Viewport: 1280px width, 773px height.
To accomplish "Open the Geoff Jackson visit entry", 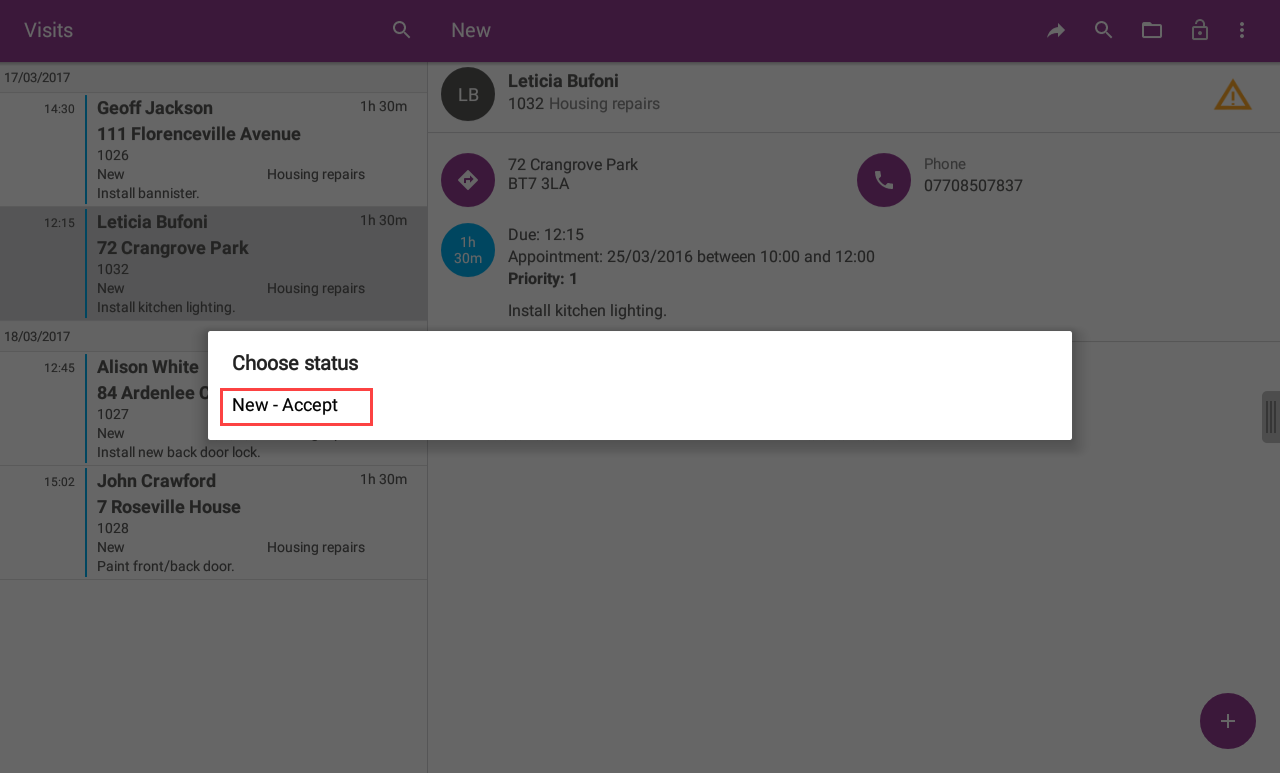I will point(213,150).
